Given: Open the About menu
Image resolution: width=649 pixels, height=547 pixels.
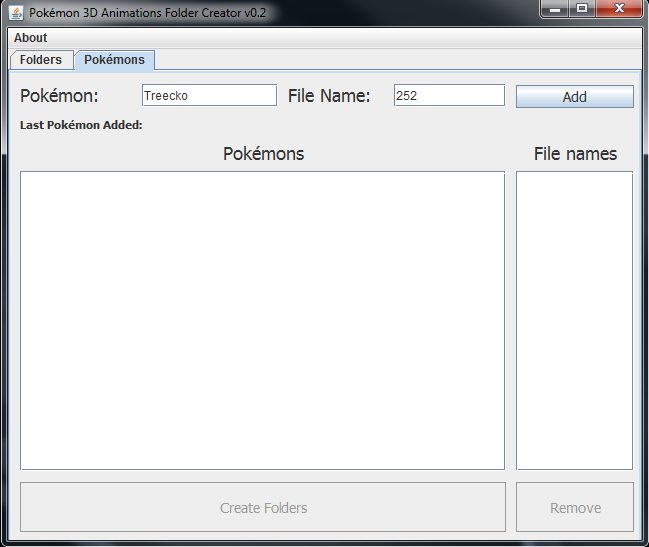Looking at the screenshot, I should pos(30,38).
